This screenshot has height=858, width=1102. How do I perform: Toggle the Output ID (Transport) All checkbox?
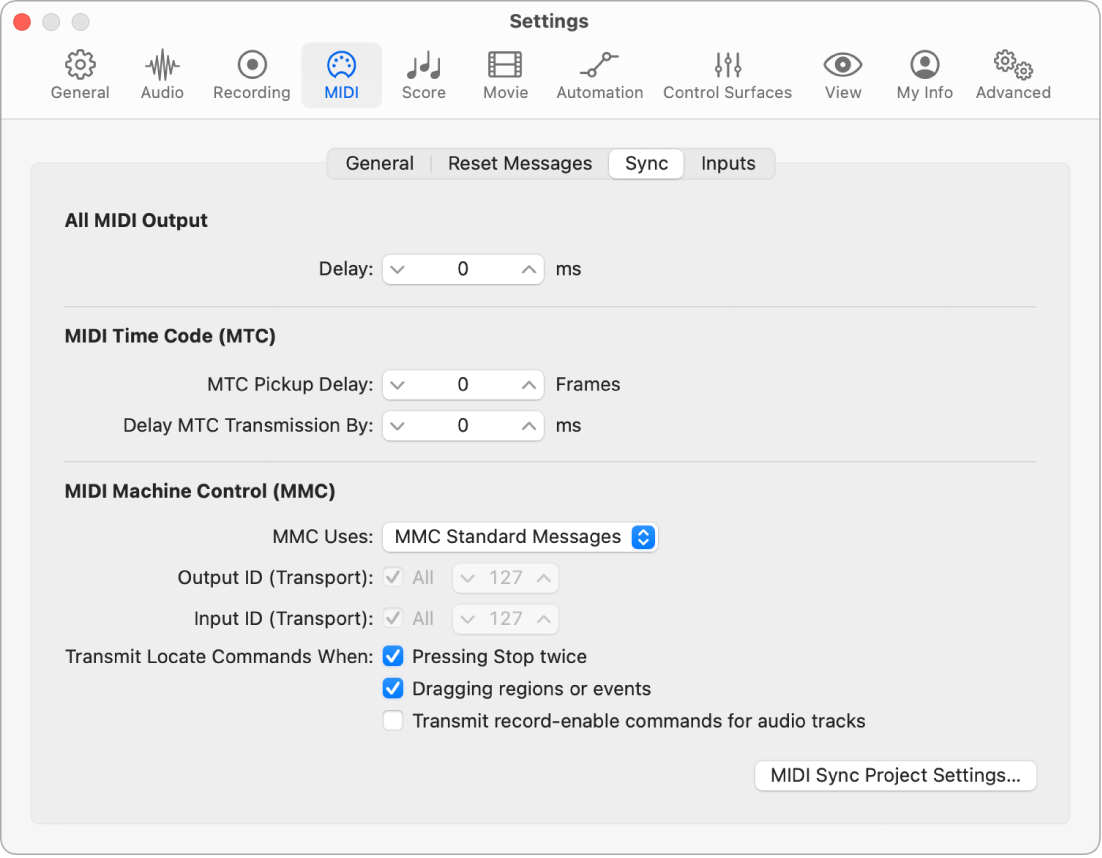tap(393, 578)
